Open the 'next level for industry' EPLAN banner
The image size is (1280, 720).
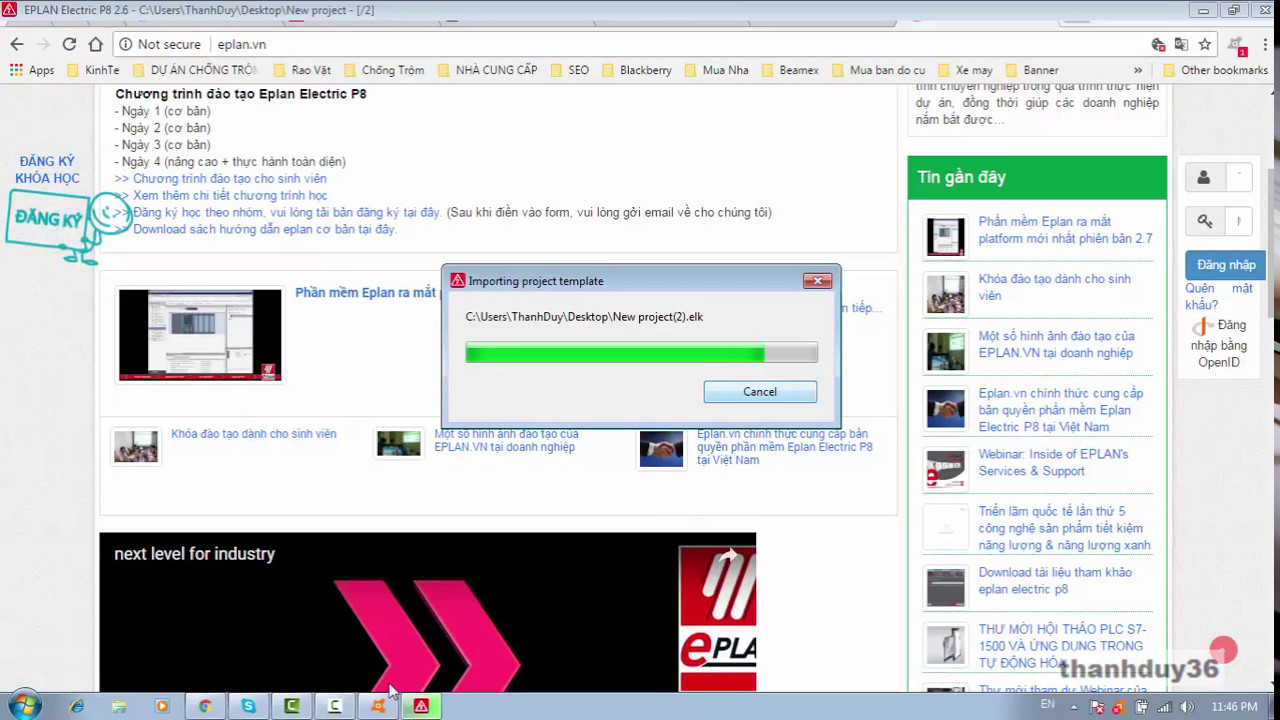coord(427,612)
